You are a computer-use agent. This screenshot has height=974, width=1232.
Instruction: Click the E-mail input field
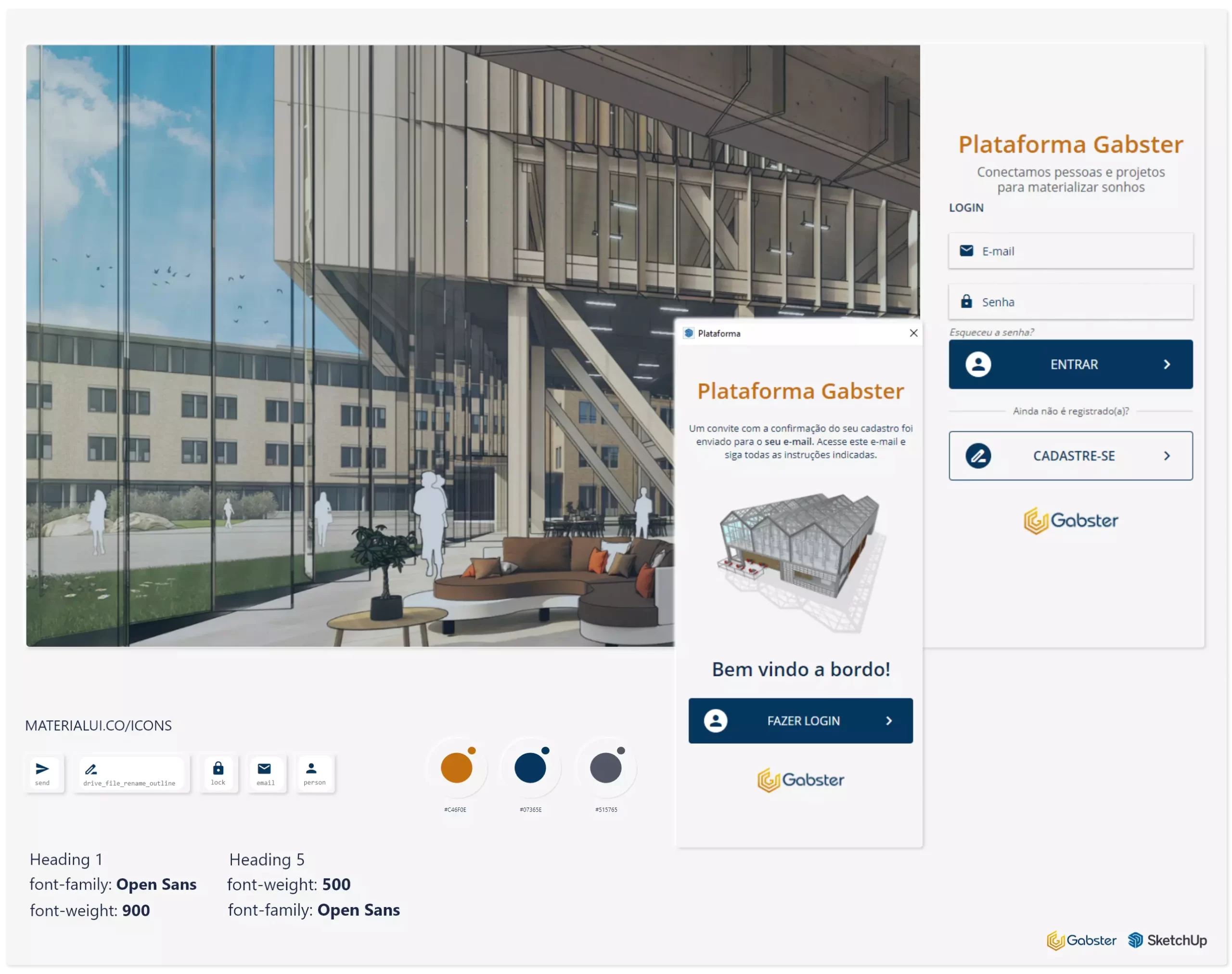[1070, 251]
